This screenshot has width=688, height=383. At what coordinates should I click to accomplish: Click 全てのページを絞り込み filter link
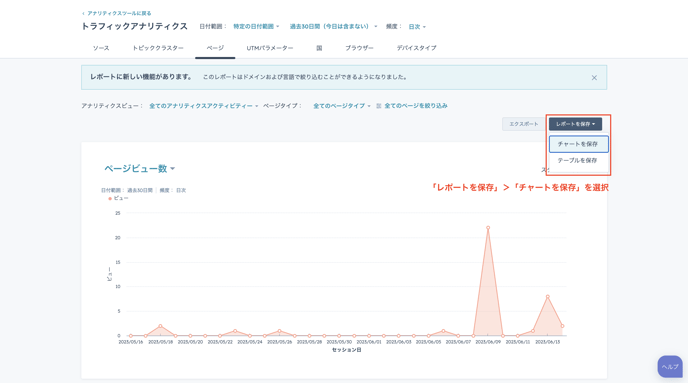[x=416, y=106]
